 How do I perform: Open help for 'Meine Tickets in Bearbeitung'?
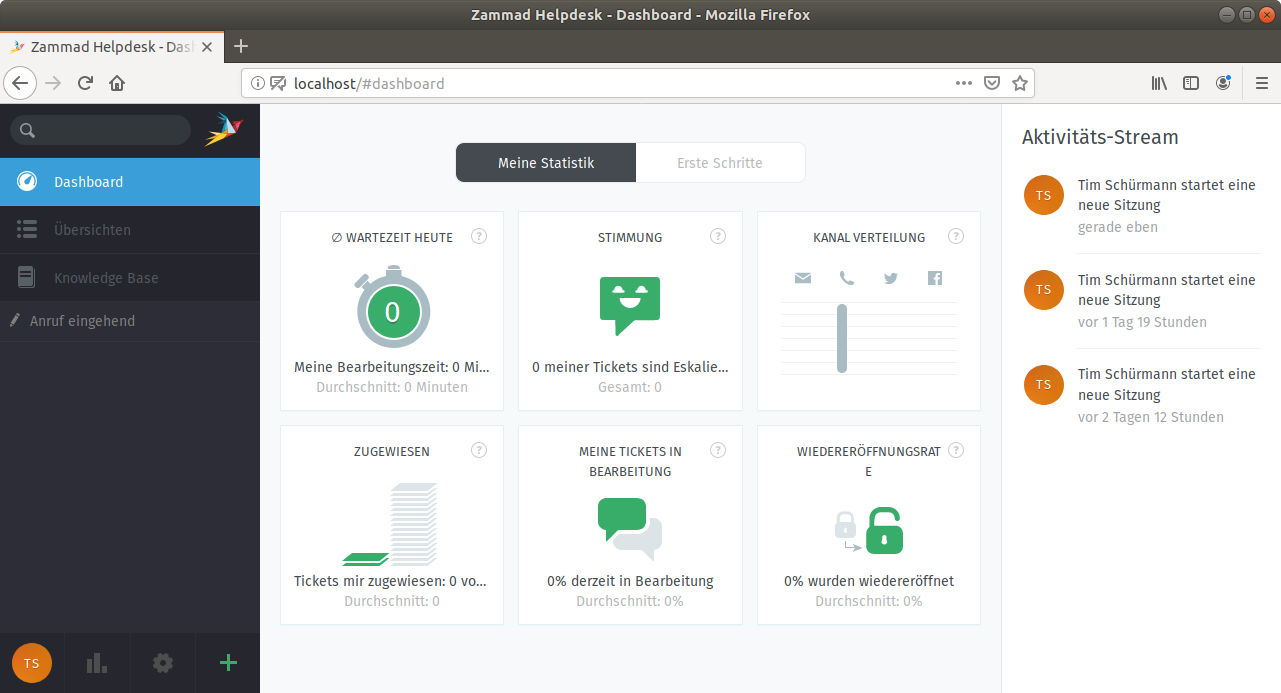click(718, 451)
